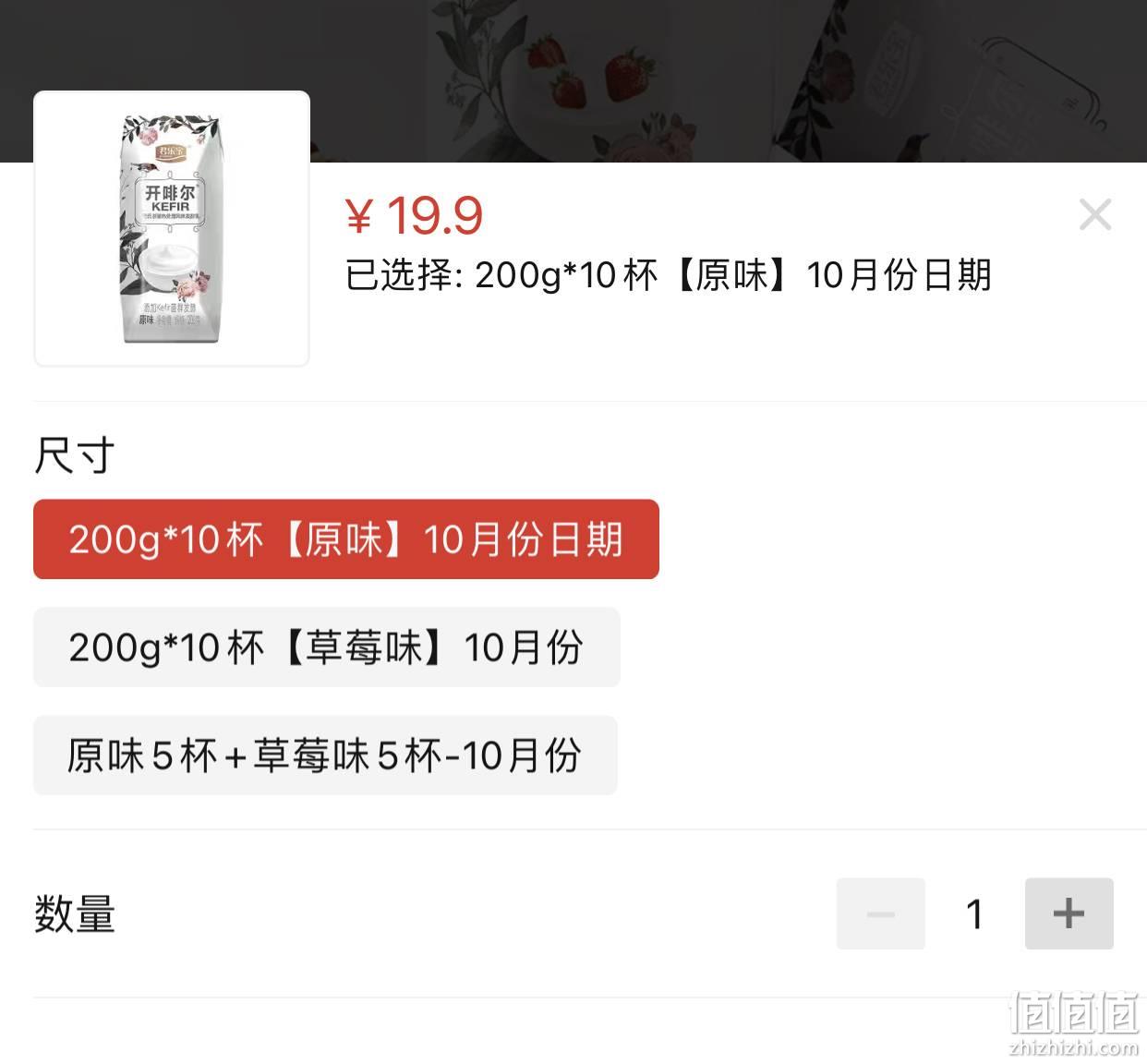1147x1064 pixels.
Task: Close the product options popup
Action: pos(1095,215)
